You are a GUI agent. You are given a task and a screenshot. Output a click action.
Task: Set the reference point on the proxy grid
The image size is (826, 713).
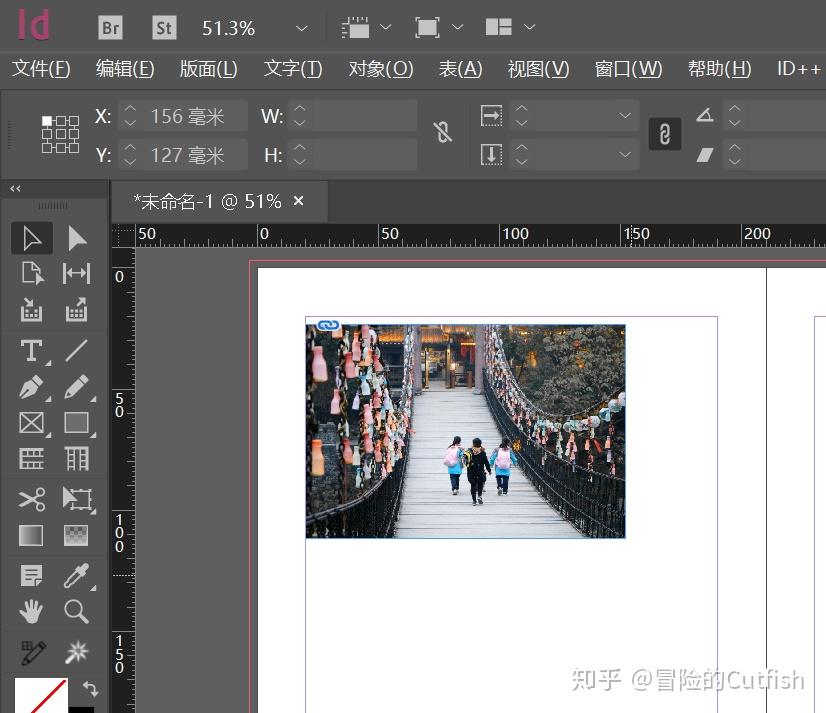[x=60, y=132]
